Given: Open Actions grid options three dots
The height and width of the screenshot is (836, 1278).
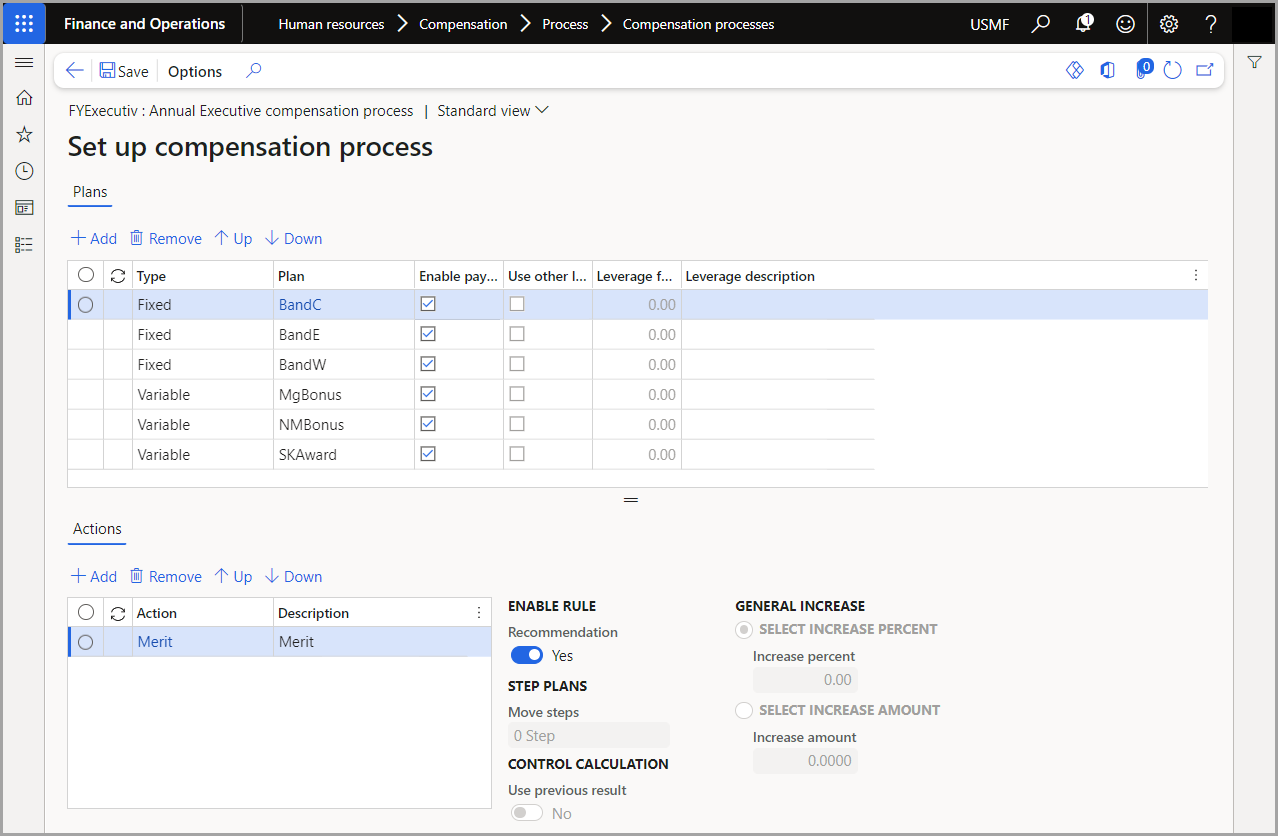Looking at the screenshot, I should click(x=479, y=613).
